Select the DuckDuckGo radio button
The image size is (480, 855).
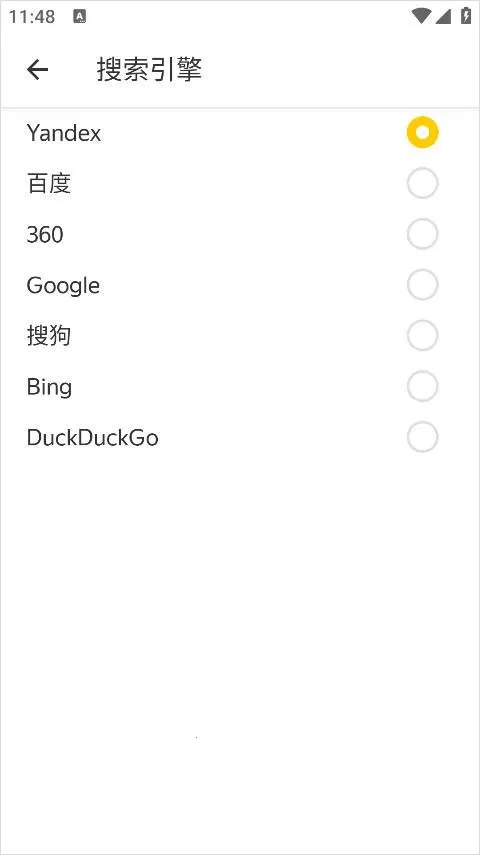422,437
